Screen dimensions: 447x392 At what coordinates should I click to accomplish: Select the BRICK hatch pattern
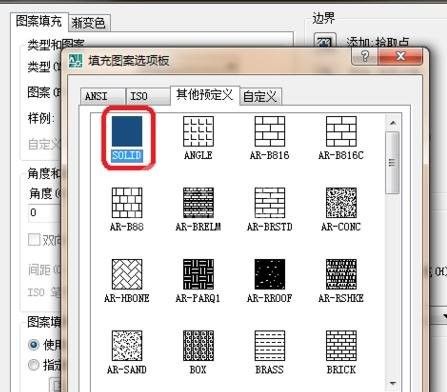341,346
